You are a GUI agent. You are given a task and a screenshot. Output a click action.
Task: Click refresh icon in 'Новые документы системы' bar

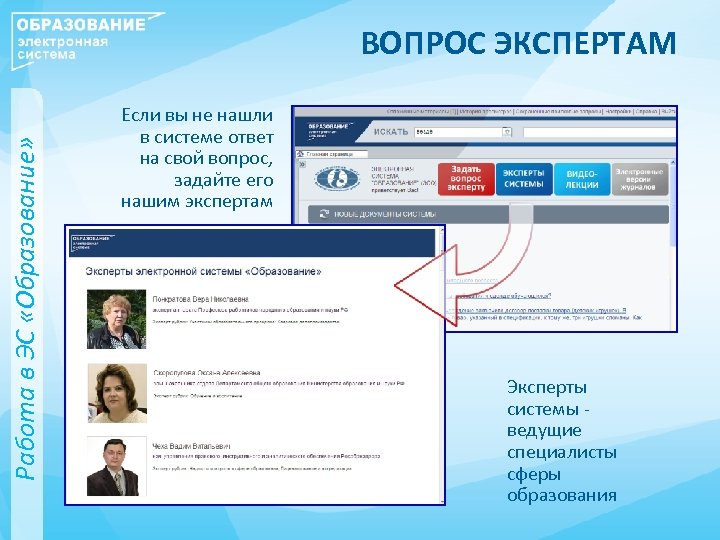(324, 214)
